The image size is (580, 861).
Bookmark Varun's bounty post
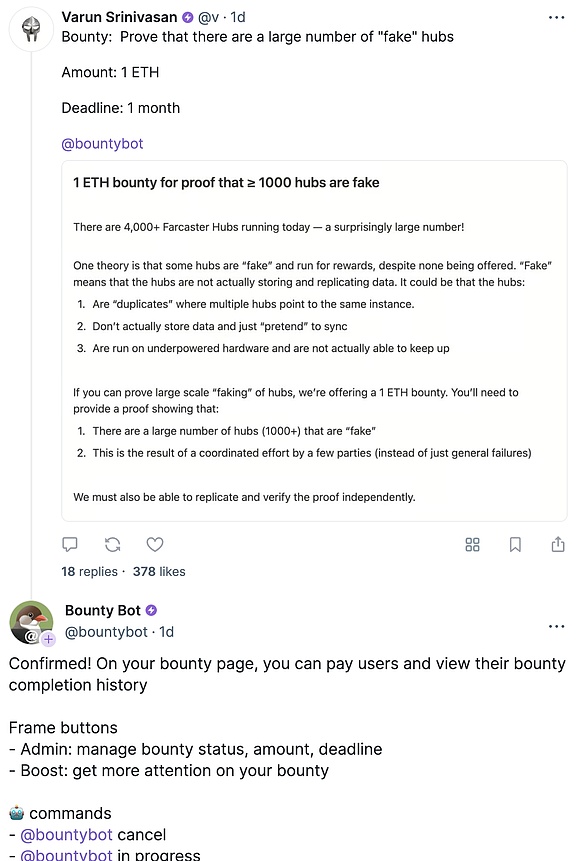click(515, 544)
